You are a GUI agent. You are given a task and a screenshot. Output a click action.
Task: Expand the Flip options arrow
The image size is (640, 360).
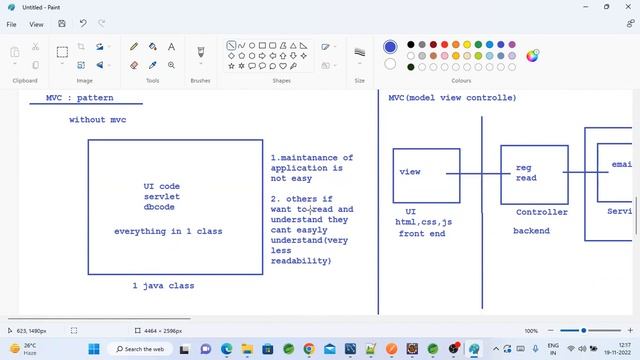coord(109,65)
